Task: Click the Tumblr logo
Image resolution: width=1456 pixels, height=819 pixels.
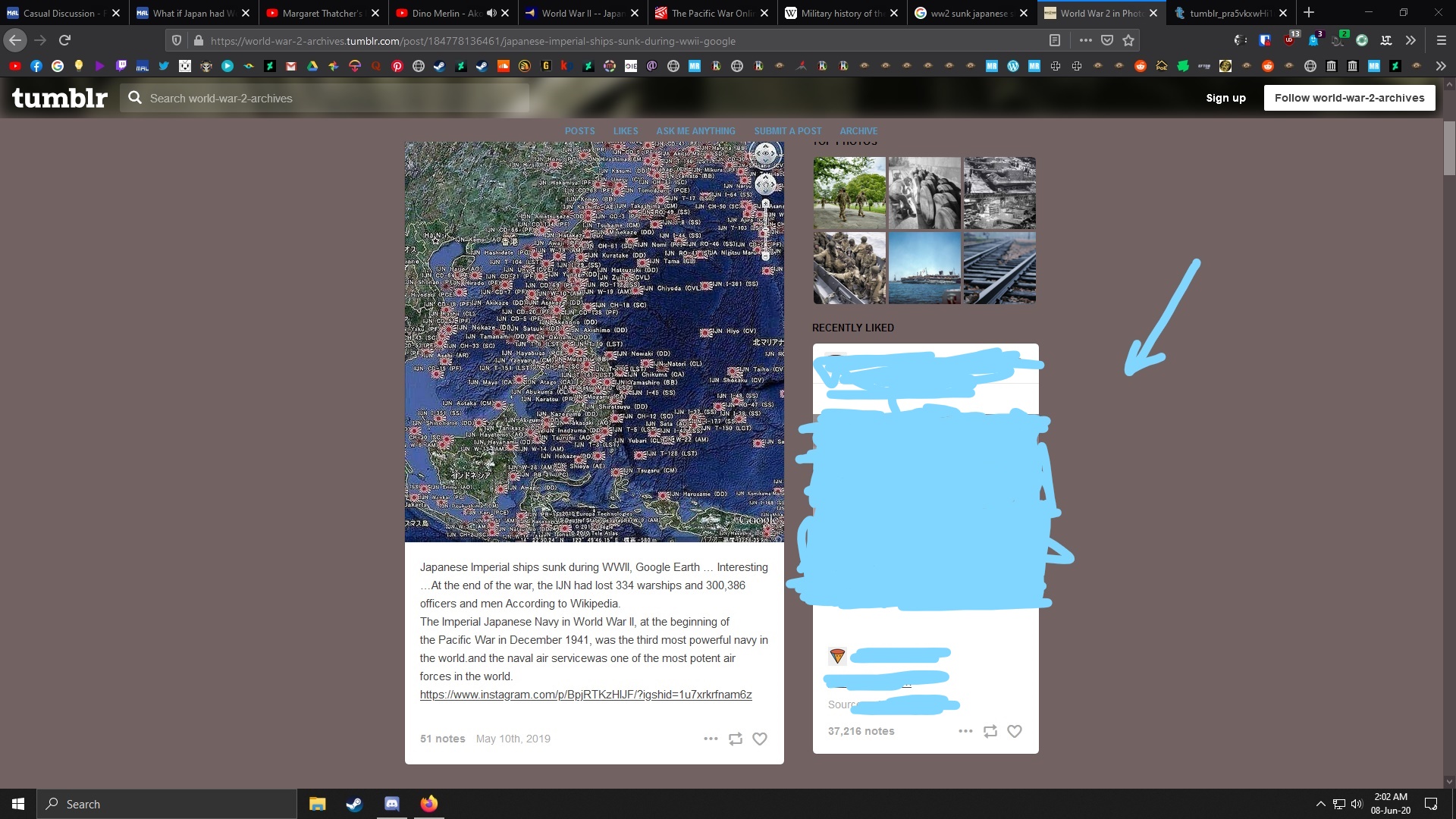Action: click(x=60, y=98)
